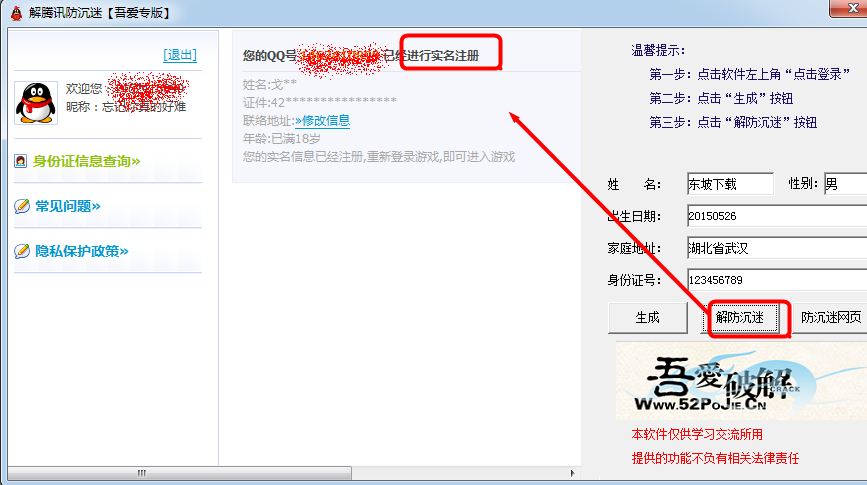Click the pencil icon beside 常见问题

(22, 206)
